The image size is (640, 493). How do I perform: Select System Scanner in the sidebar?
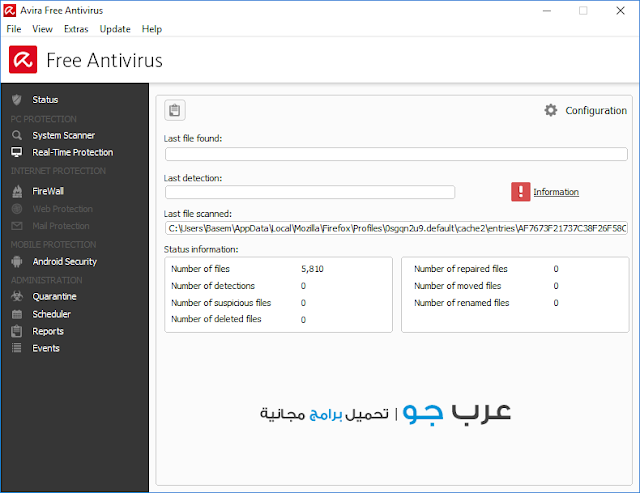(64, 135)
